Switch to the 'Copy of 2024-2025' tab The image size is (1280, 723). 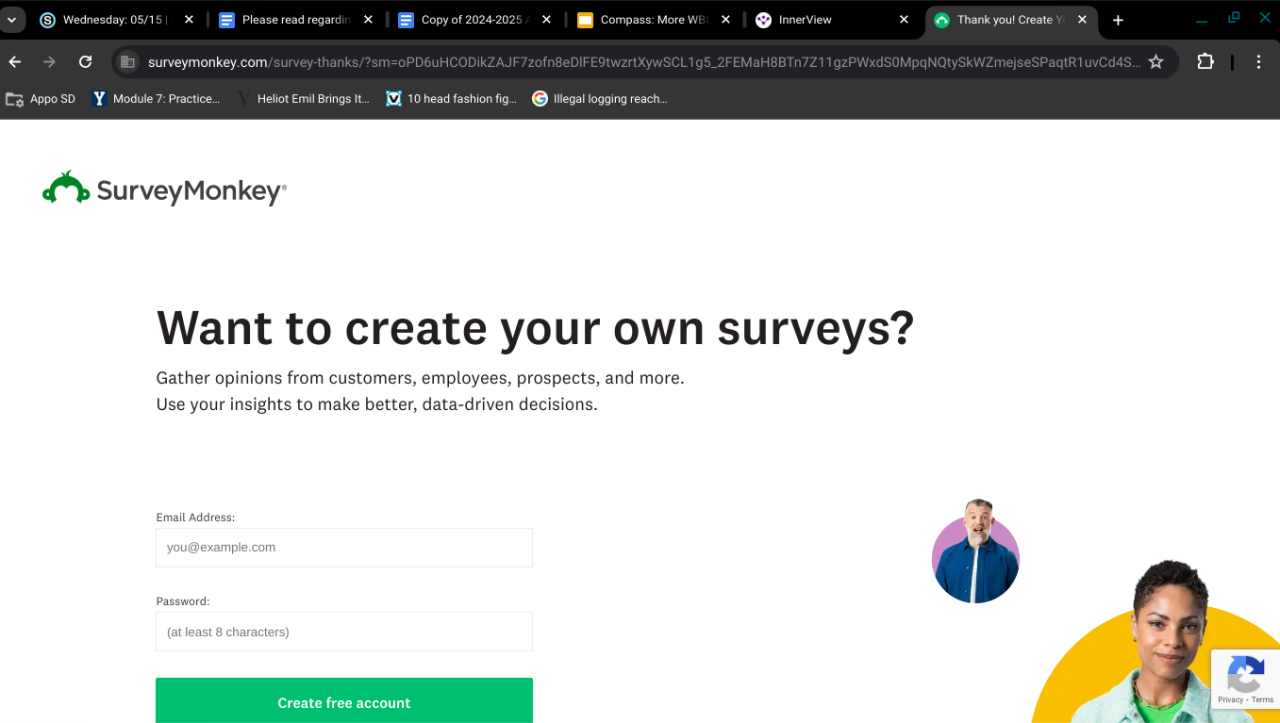[476, 20]
